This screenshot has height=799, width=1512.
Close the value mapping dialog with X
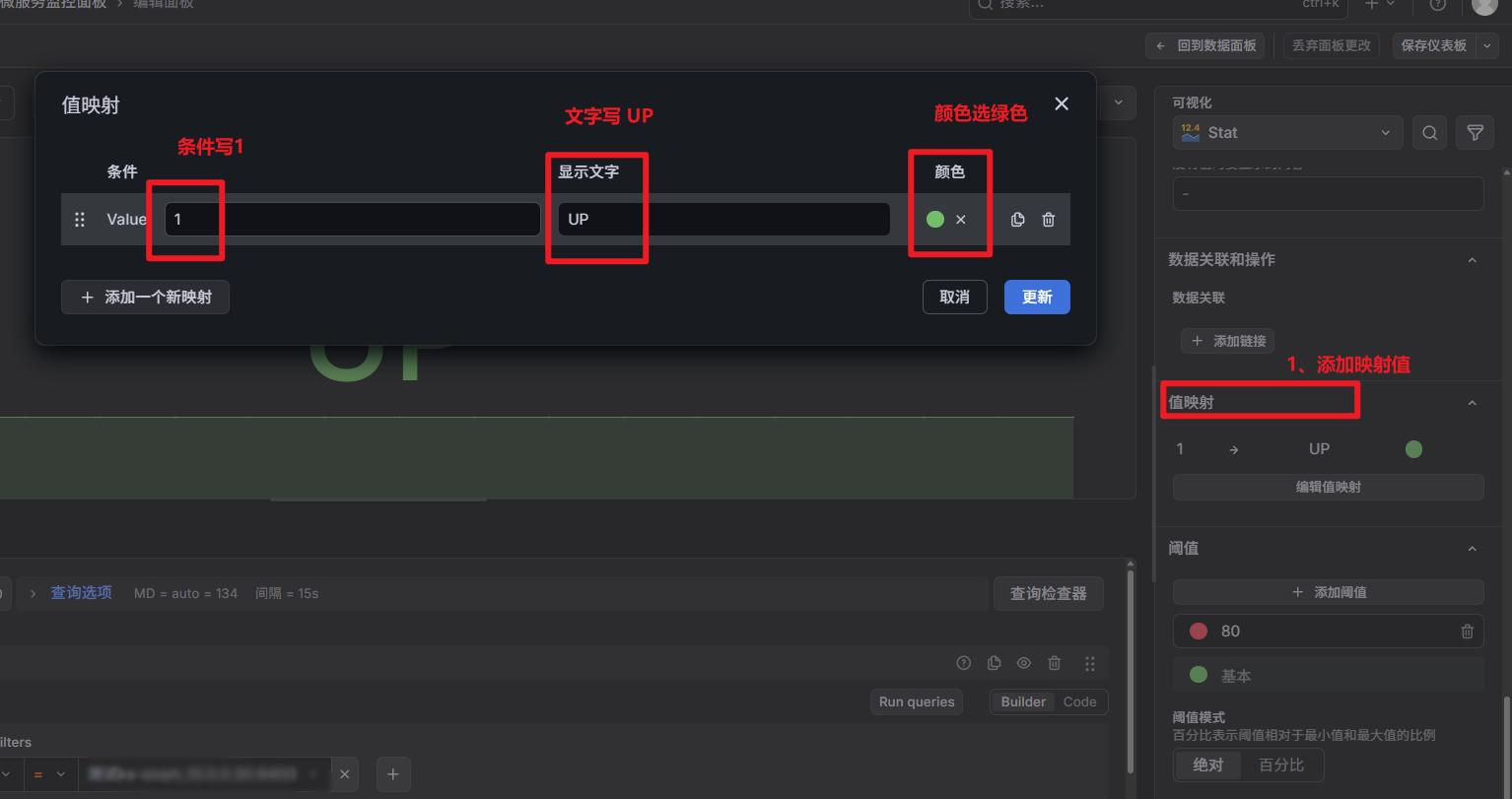point(1062,103)
